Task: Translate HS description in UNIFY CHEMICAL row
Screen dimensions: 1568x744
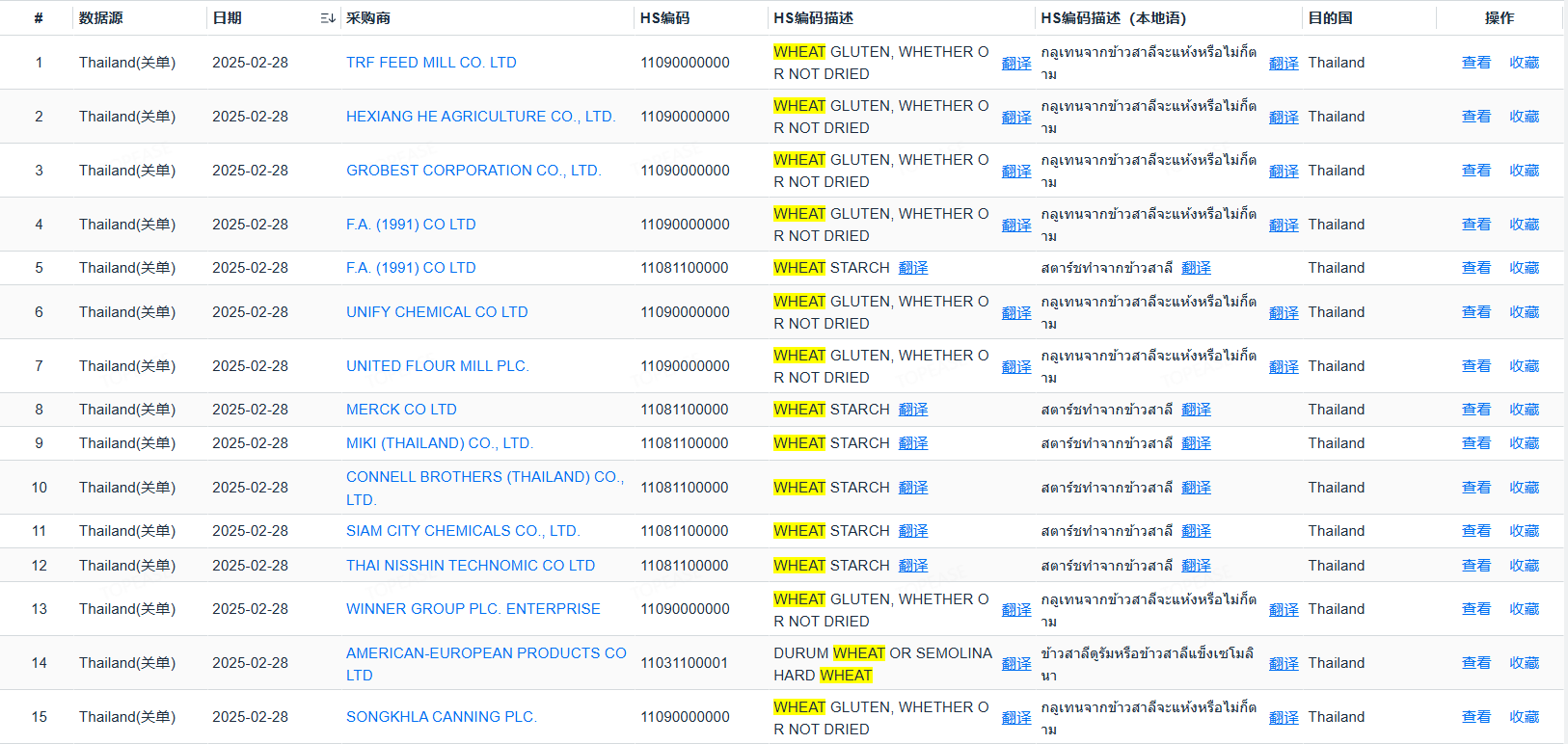Action: tap(1016, 313)
